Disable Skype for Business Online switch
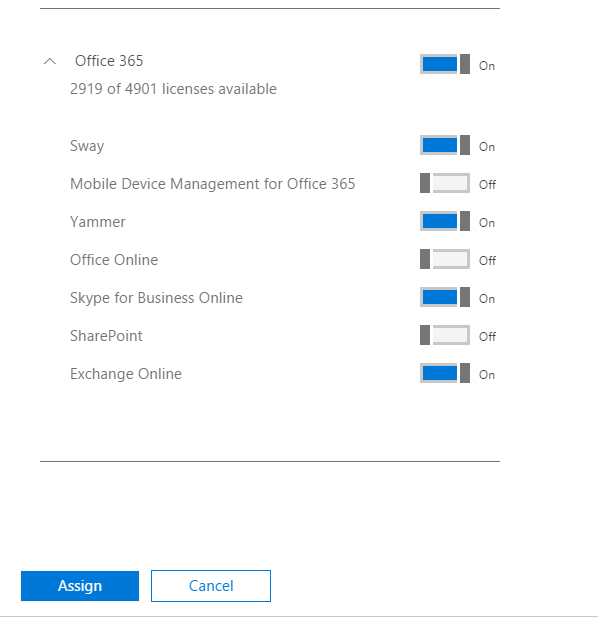 click(445, 297)
